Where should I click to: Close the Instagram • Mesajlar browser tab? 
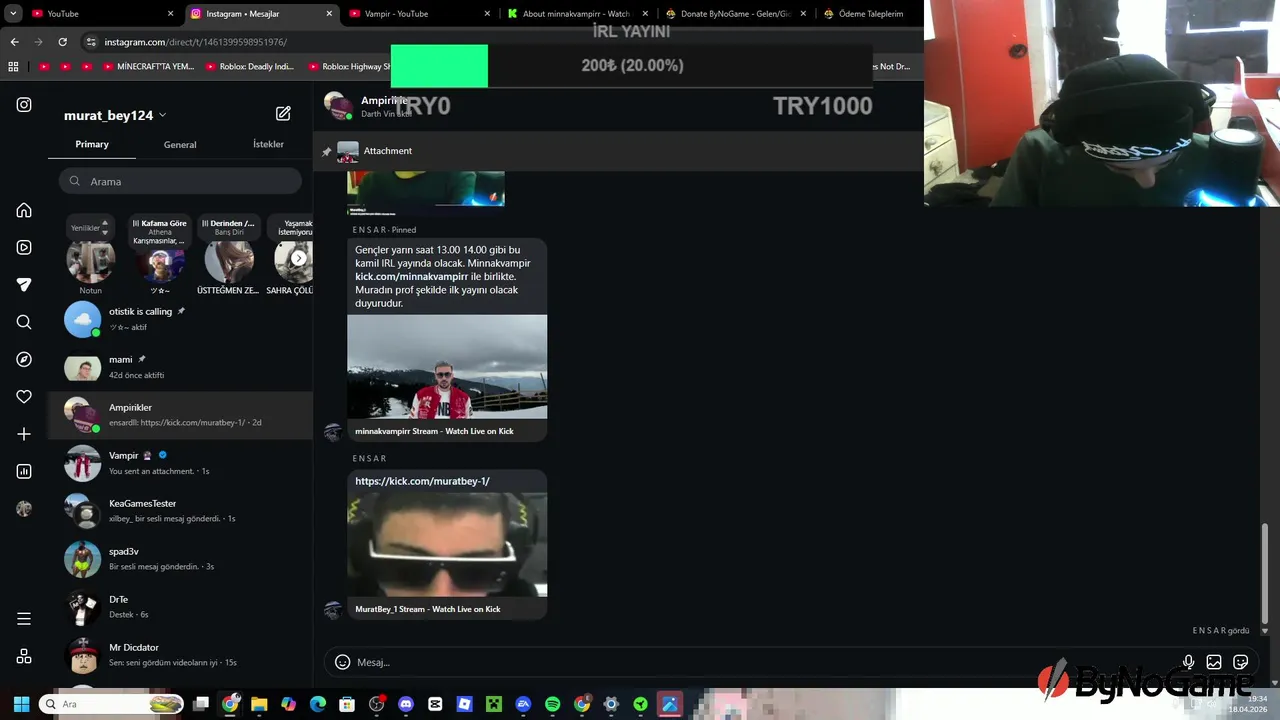coord(329,14)
